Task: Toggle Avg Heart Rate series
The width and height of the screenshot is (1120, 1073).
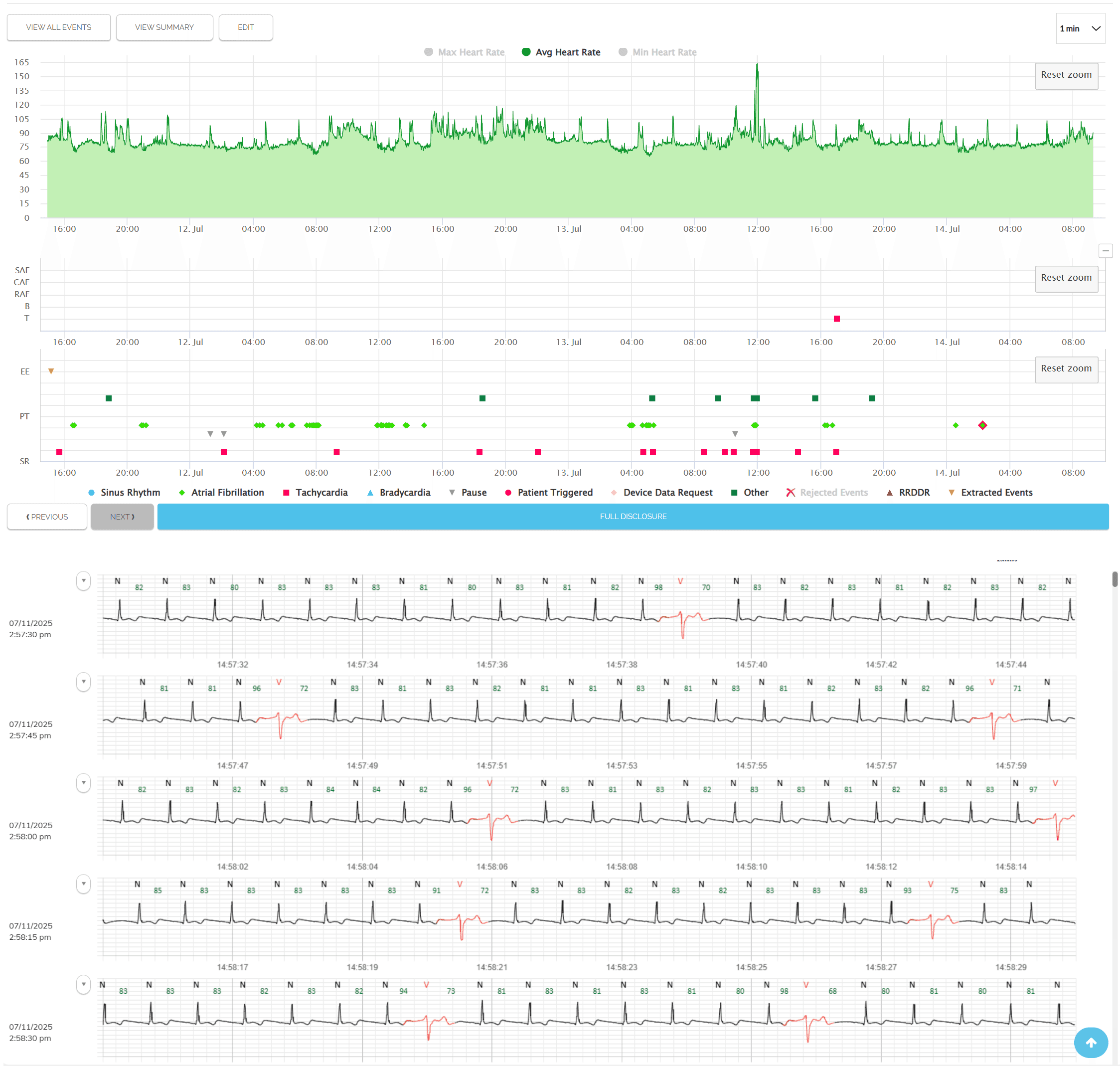Action: click(x=561, y=52)
